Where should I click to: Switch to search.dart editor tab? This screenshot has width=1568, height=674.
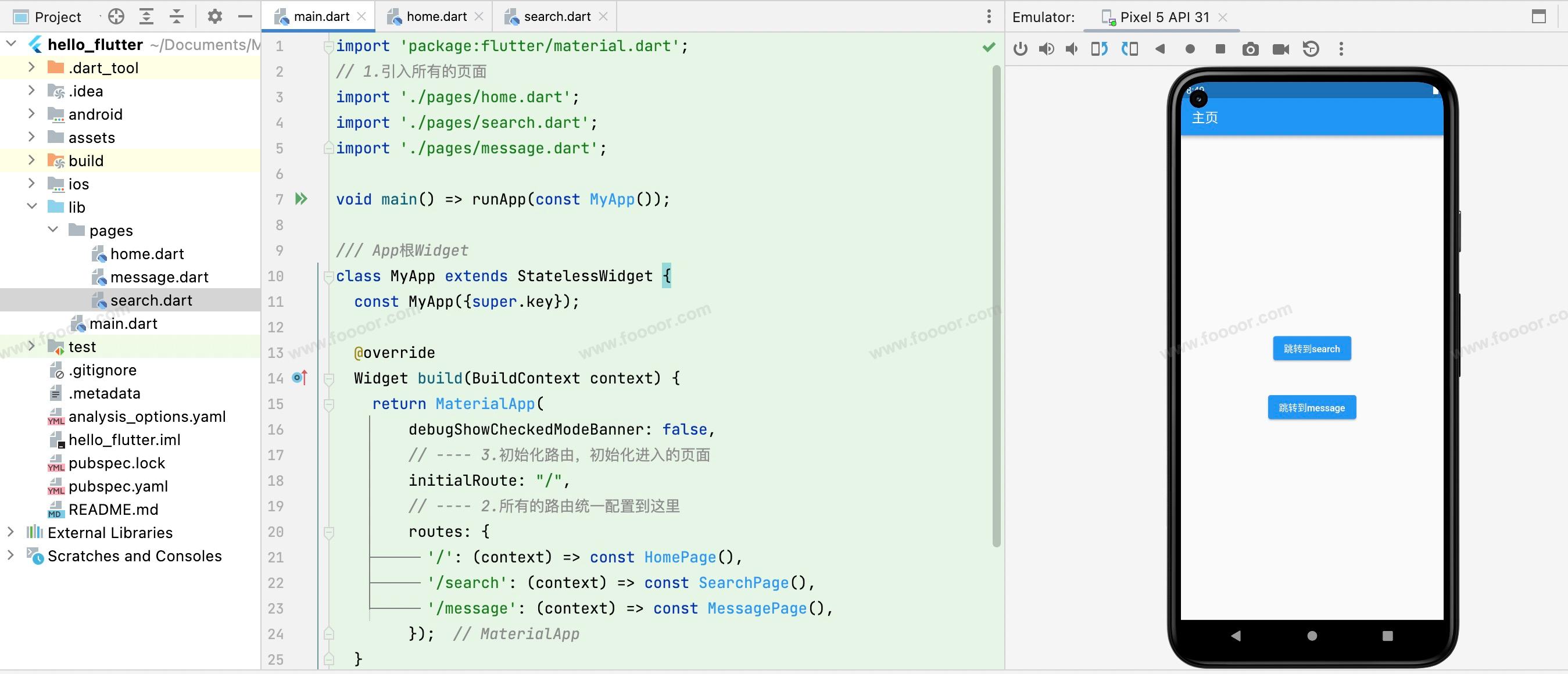coord(556,16)
